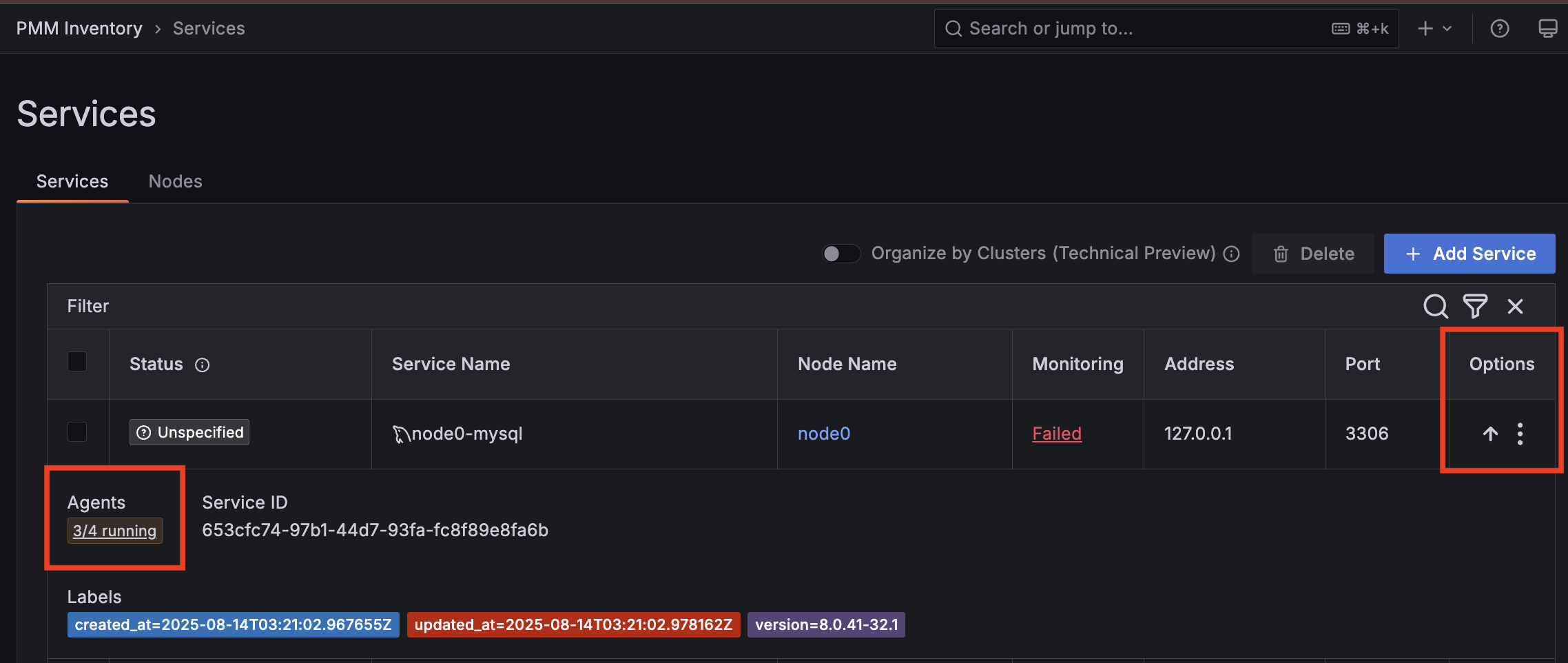1568x663 pixels.
Task: Click the Delete button
Action: pos(1313,254)
